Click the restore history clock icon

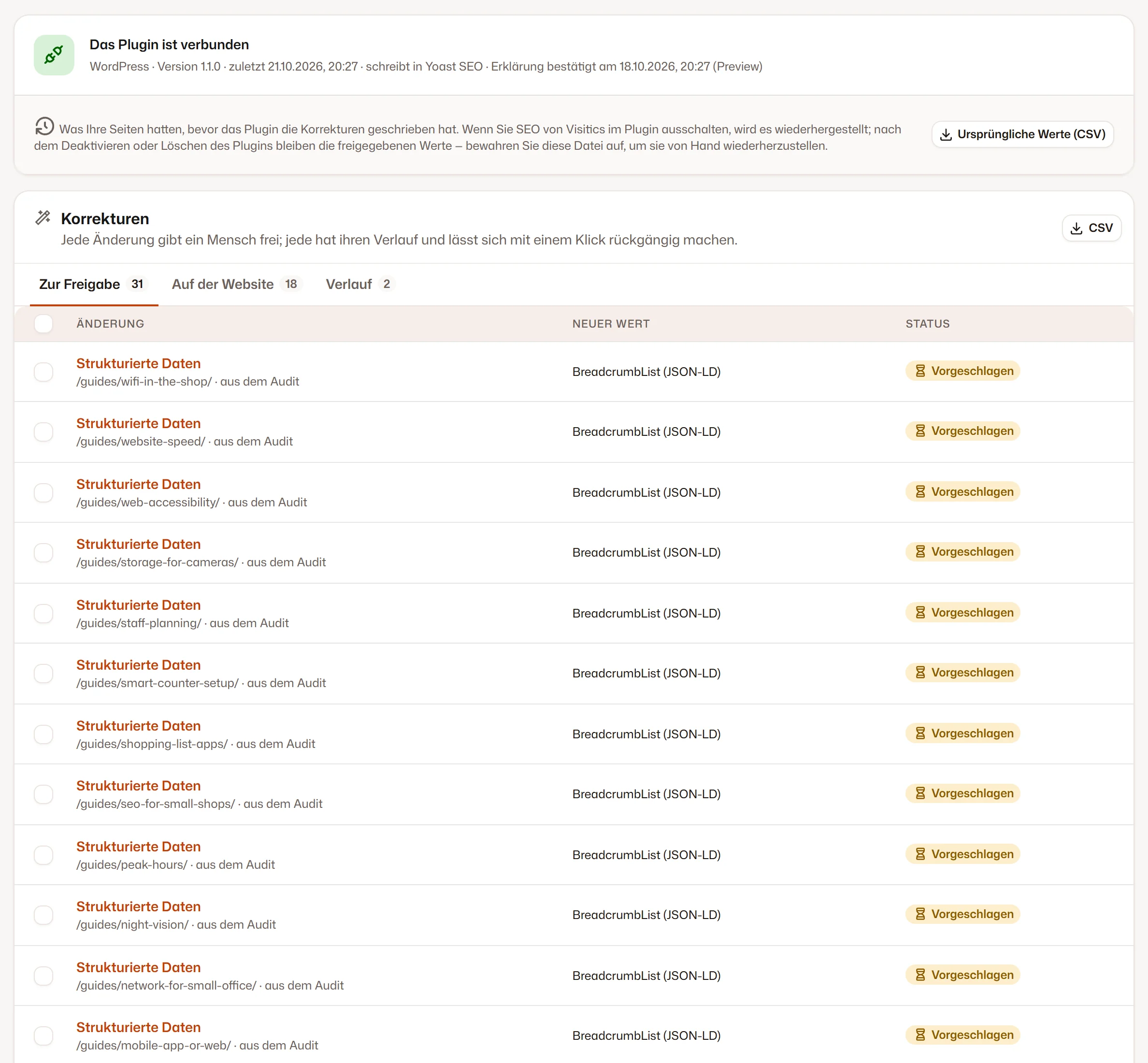[x=44, y=127]
